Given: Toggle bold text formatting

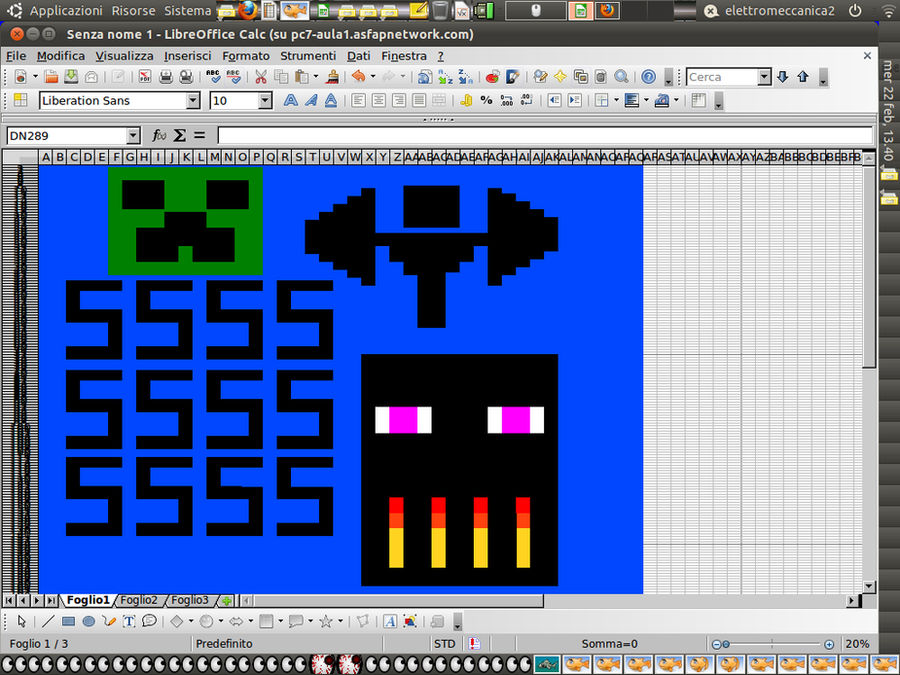Looking at the screenshot, I should [x=291, y=100].
